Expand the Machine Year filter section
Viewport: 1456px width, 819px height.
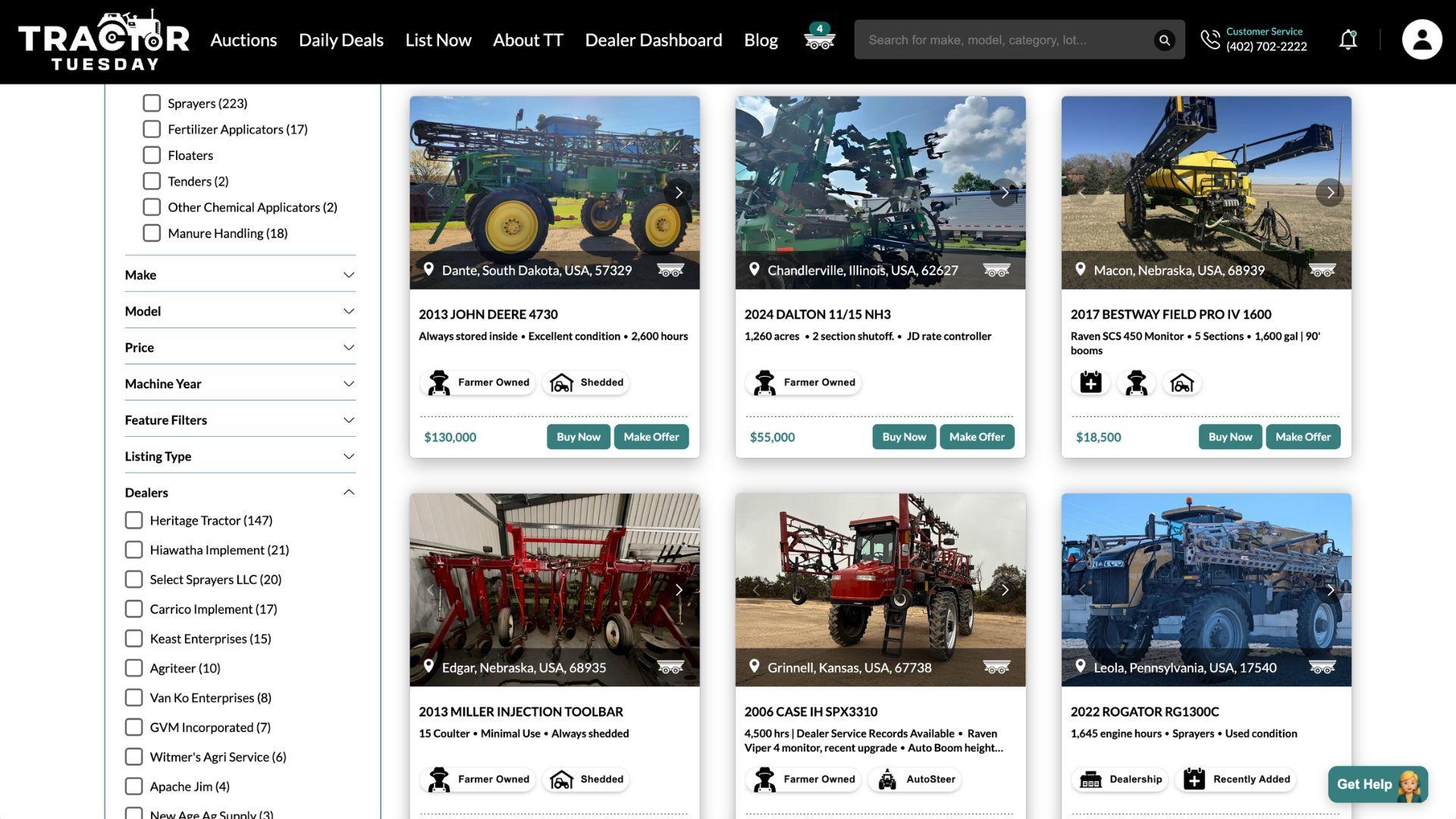click(x=240, y=384)
